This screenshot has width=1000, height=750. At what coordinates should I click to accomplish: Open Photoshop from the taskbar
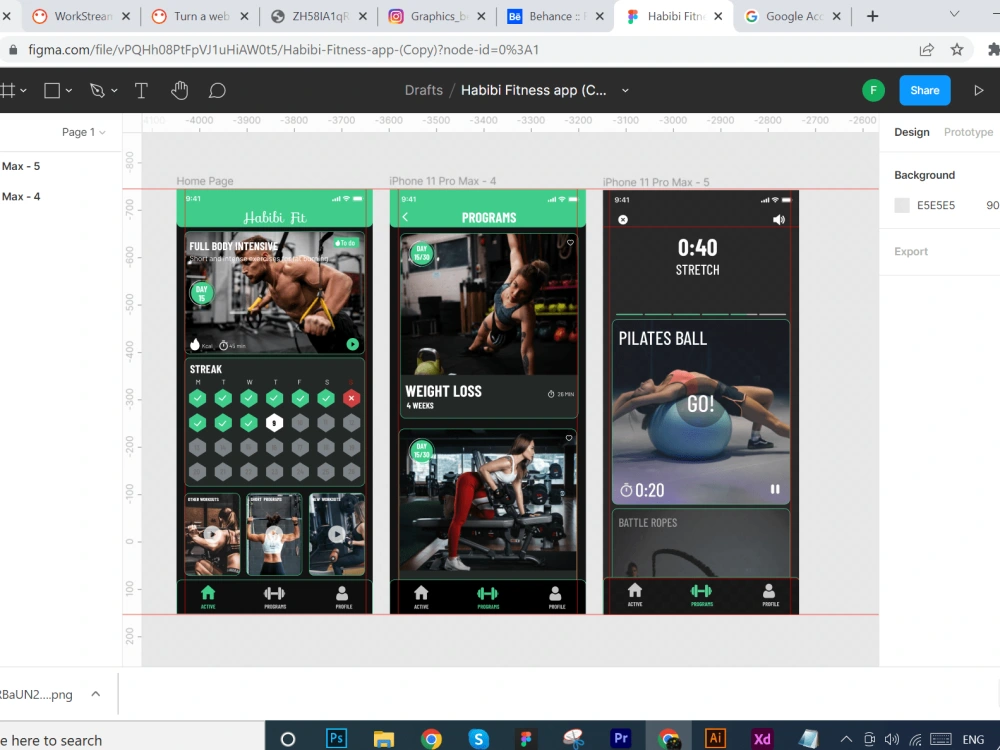pyautogui.click(x=336, y=738)
